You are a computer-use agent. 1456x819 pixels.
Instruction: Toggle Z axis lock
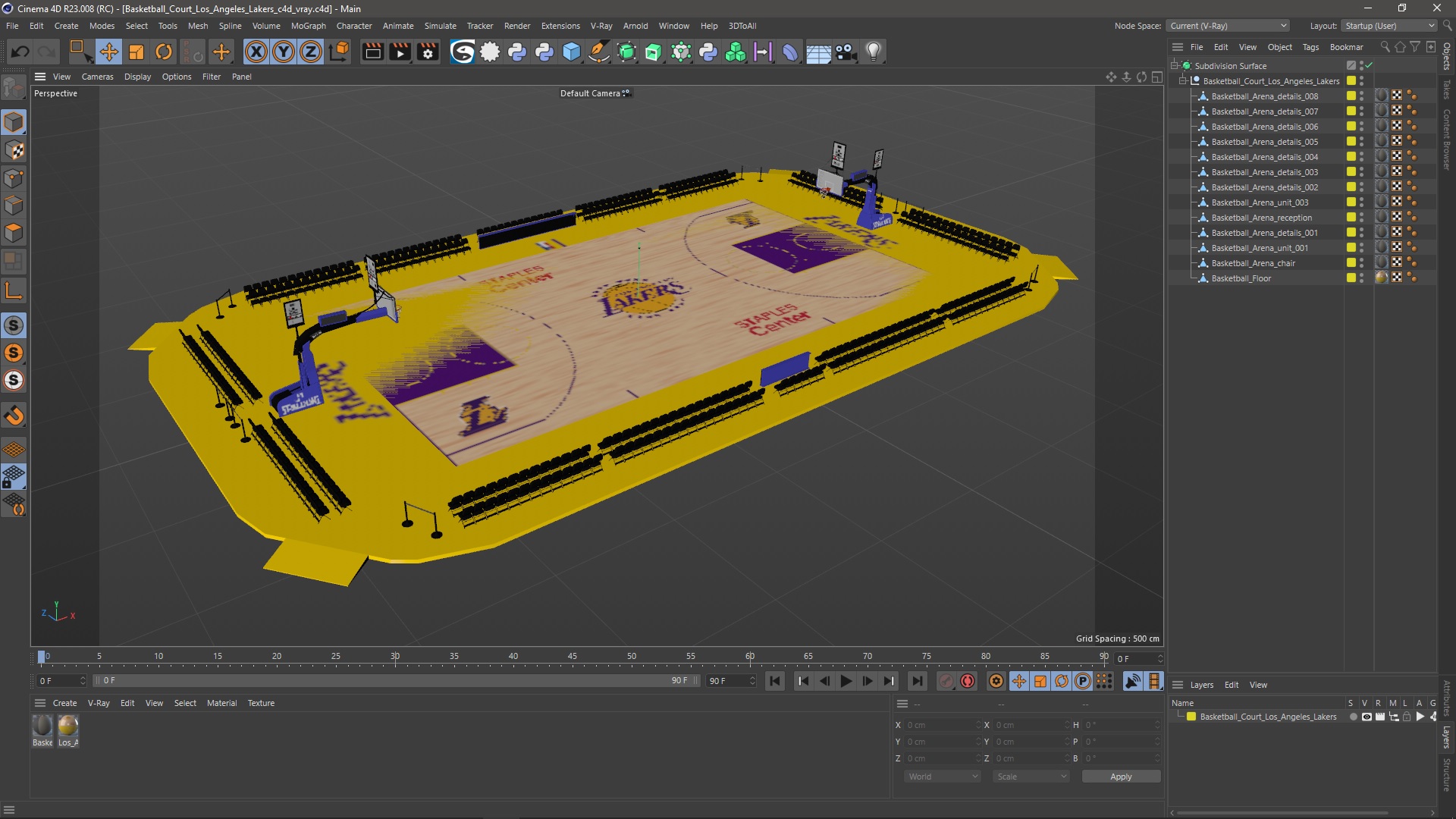(x=311, y=52)
